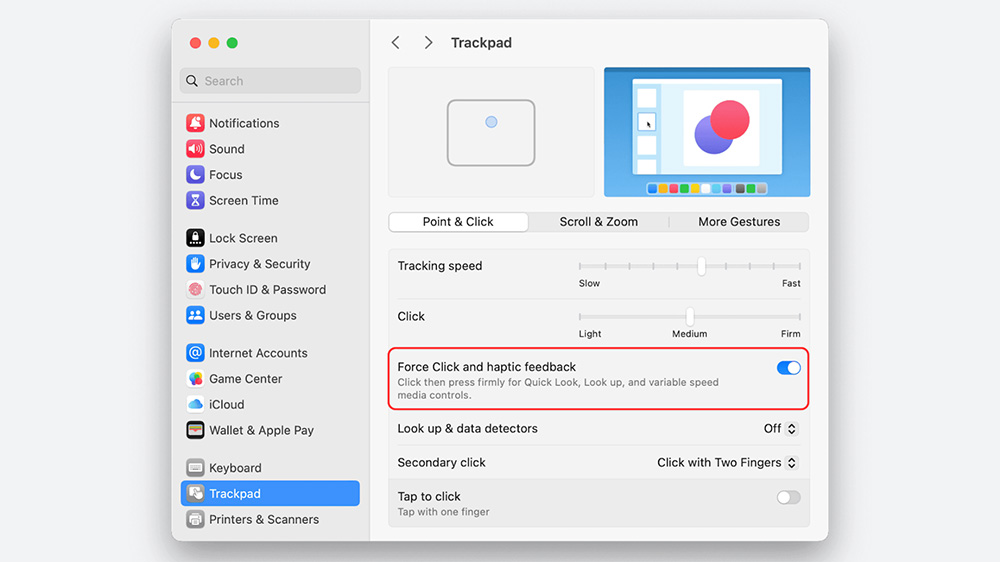
Task: Click Internet Accounts at-sign icon
Action: click(x=195, y=353)
